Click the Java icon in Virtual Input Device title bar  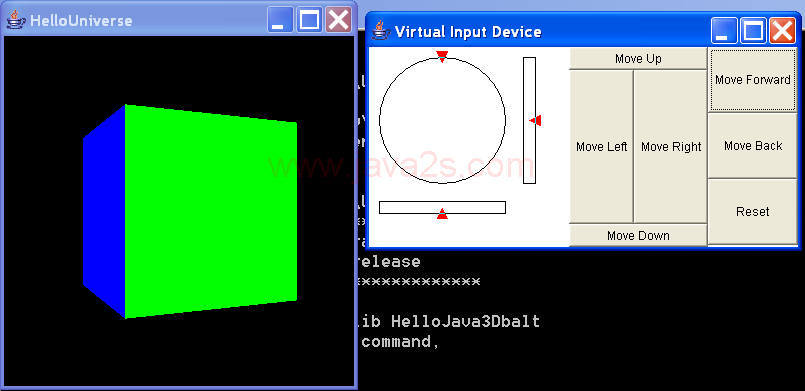tap(379, 31)
